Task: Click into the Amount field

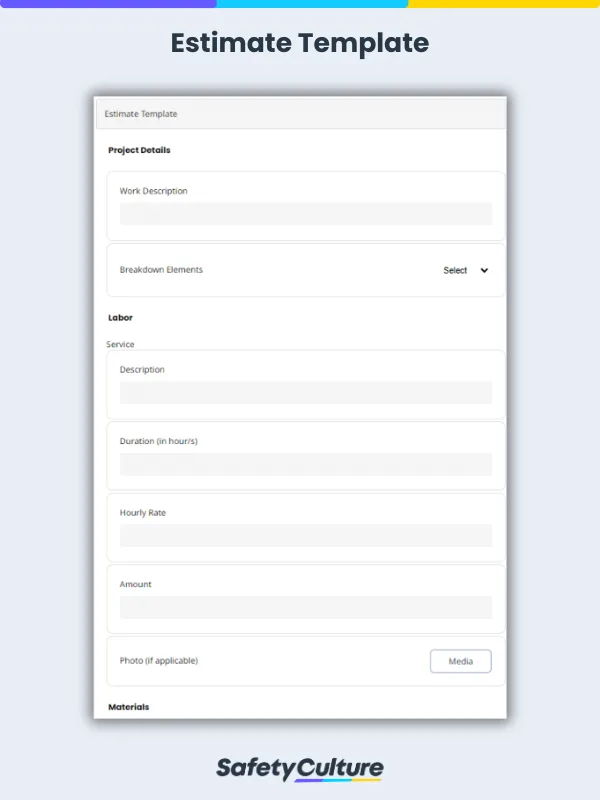Action: point(305,607)
